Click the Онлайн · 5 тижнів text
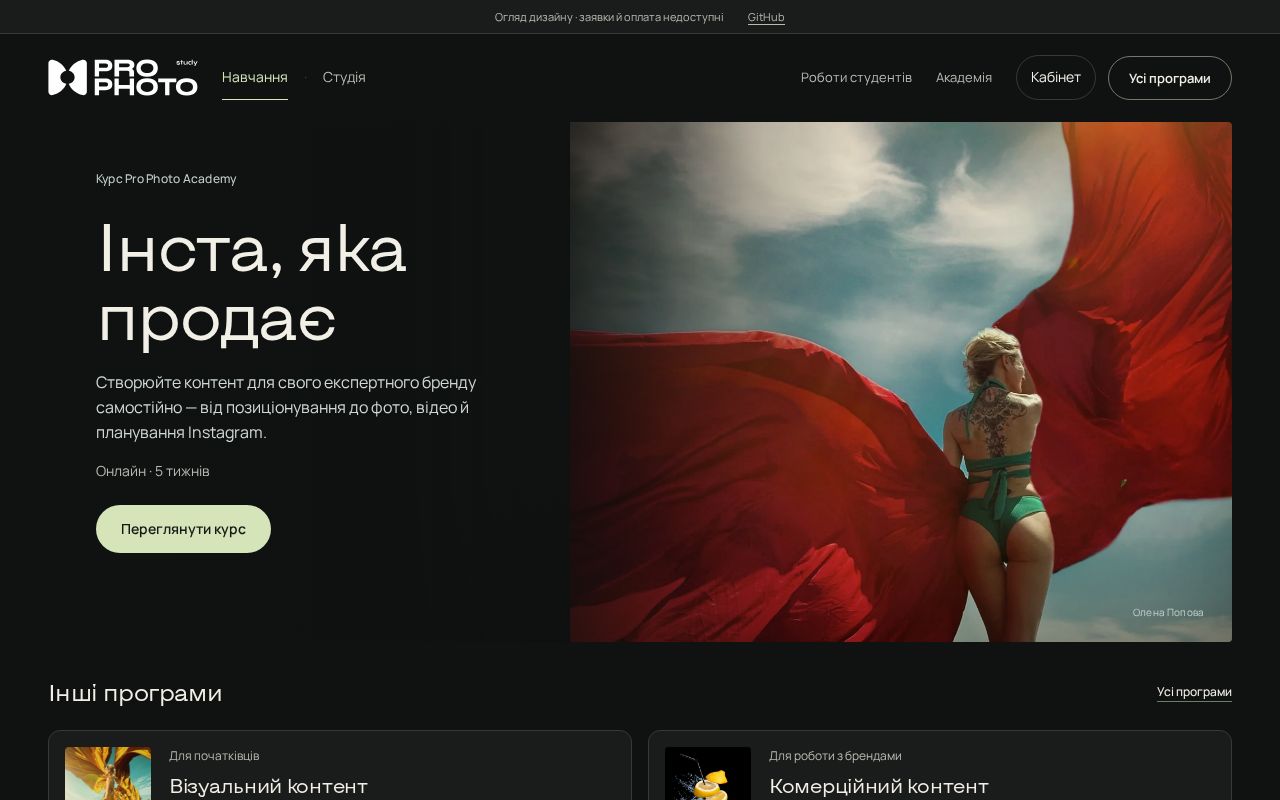The height and width of the screenshot is (800, 1280). tap(153, 471)
